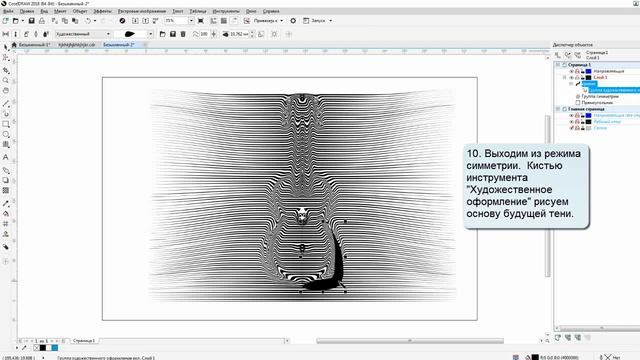Click the full-screen preview icon

point(201,20)
